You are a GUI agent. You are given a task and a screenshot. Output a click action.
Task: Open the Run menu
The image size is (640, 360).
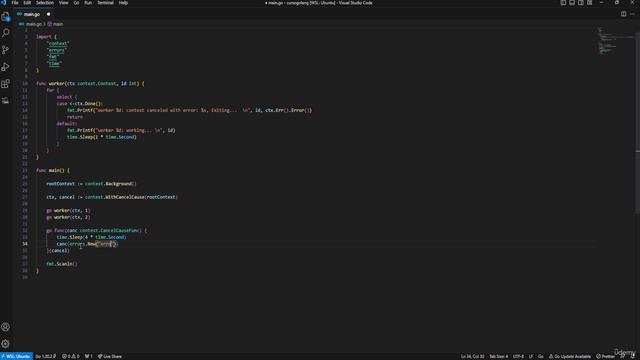[88, 2]
